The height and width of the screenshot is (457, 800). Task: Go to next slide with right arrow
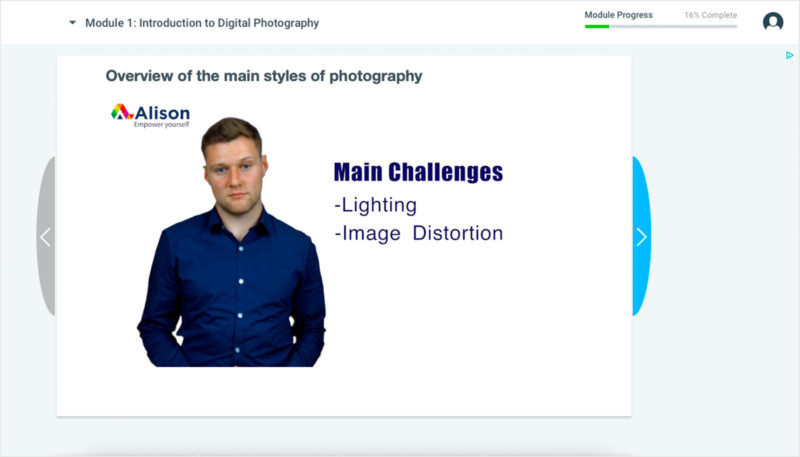641,236
